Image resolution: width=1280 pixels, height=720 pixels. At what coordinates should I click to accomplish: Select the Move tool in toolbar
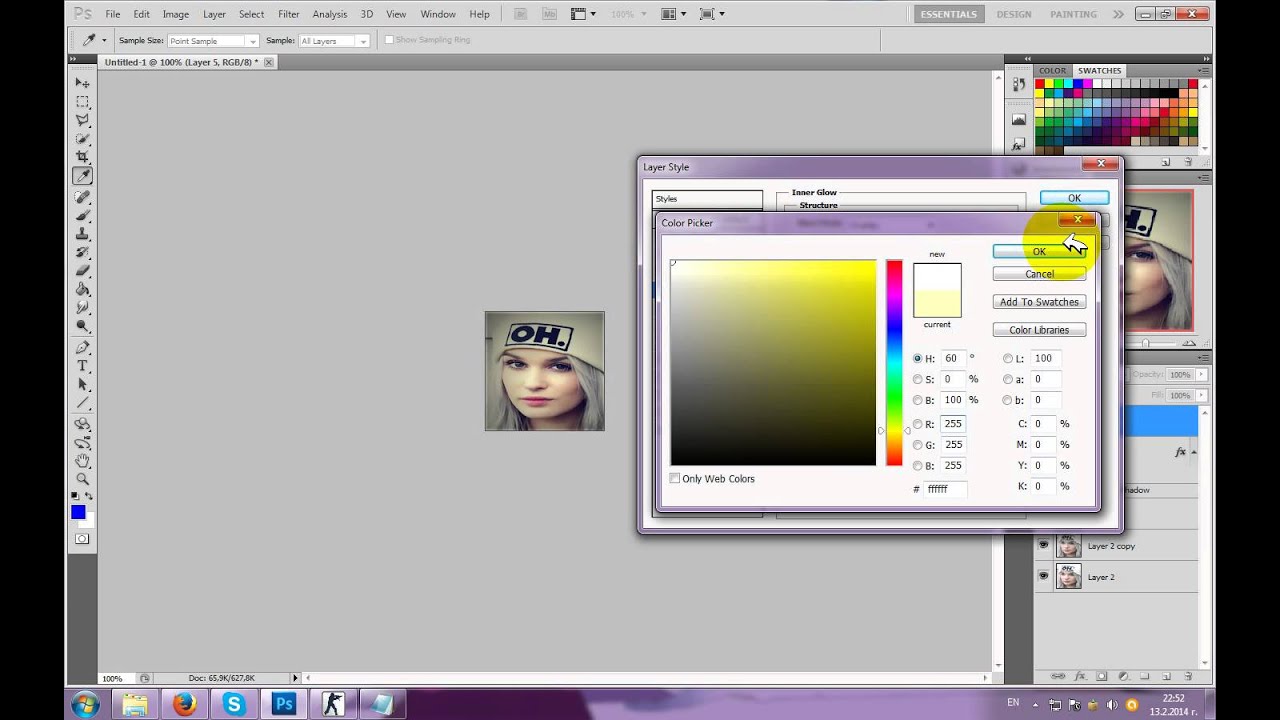click(x=83, y=83)
